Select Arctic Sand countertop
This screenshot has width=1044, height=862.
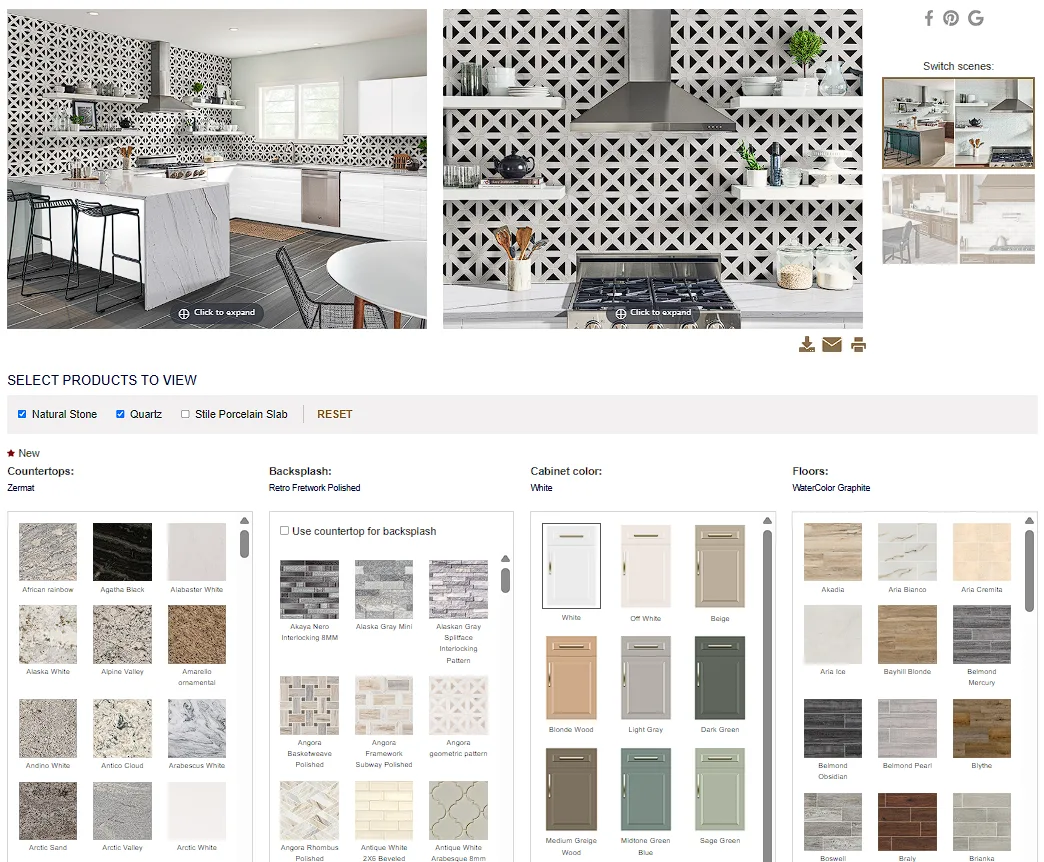coord(48,811)
